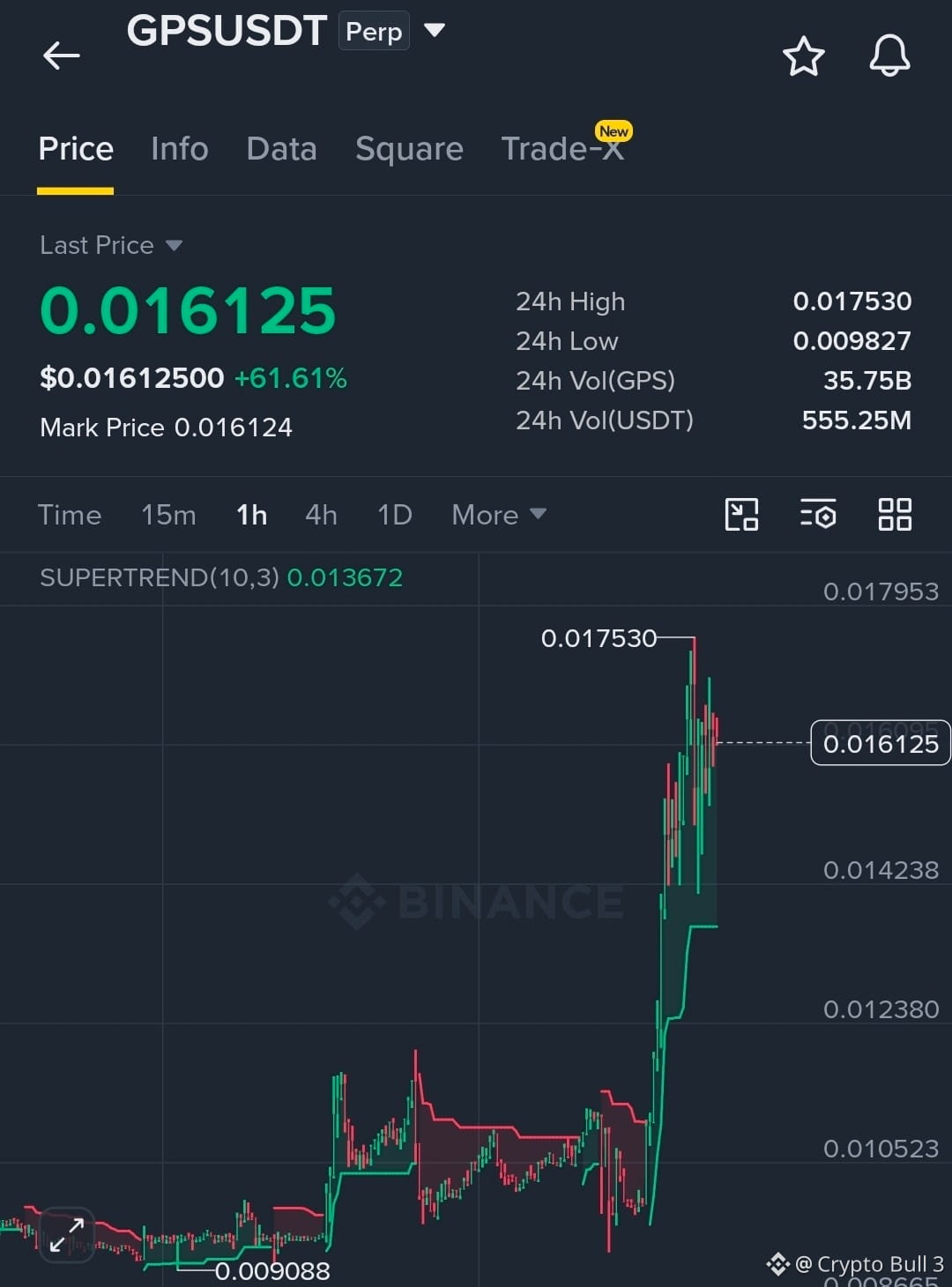Select the 4h chart interval
This screenshot has height=1287, width=952.
tap(321, 515)
